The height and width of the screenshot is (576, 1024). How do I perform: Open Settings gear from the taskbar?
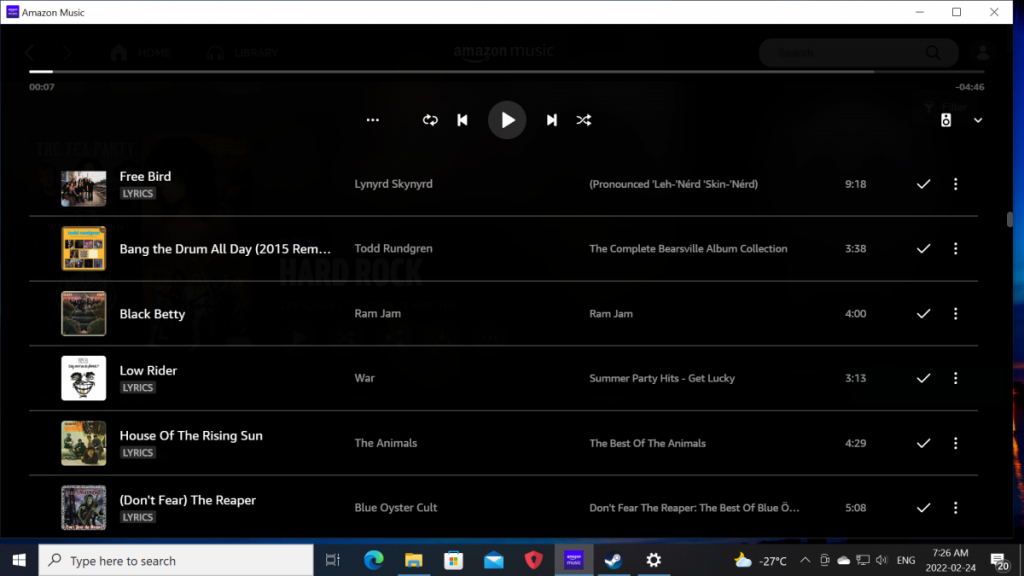pos(654,560)
